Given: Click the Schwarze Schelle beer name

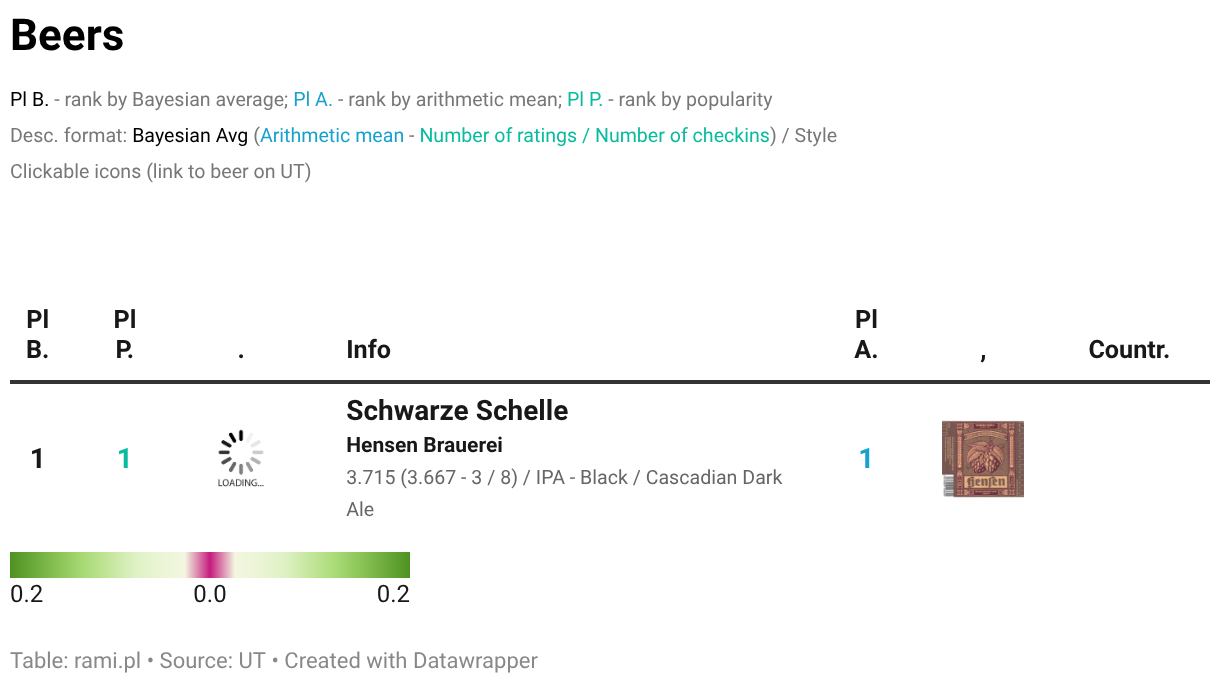Looking at the screenshot, I should [457, 411].
